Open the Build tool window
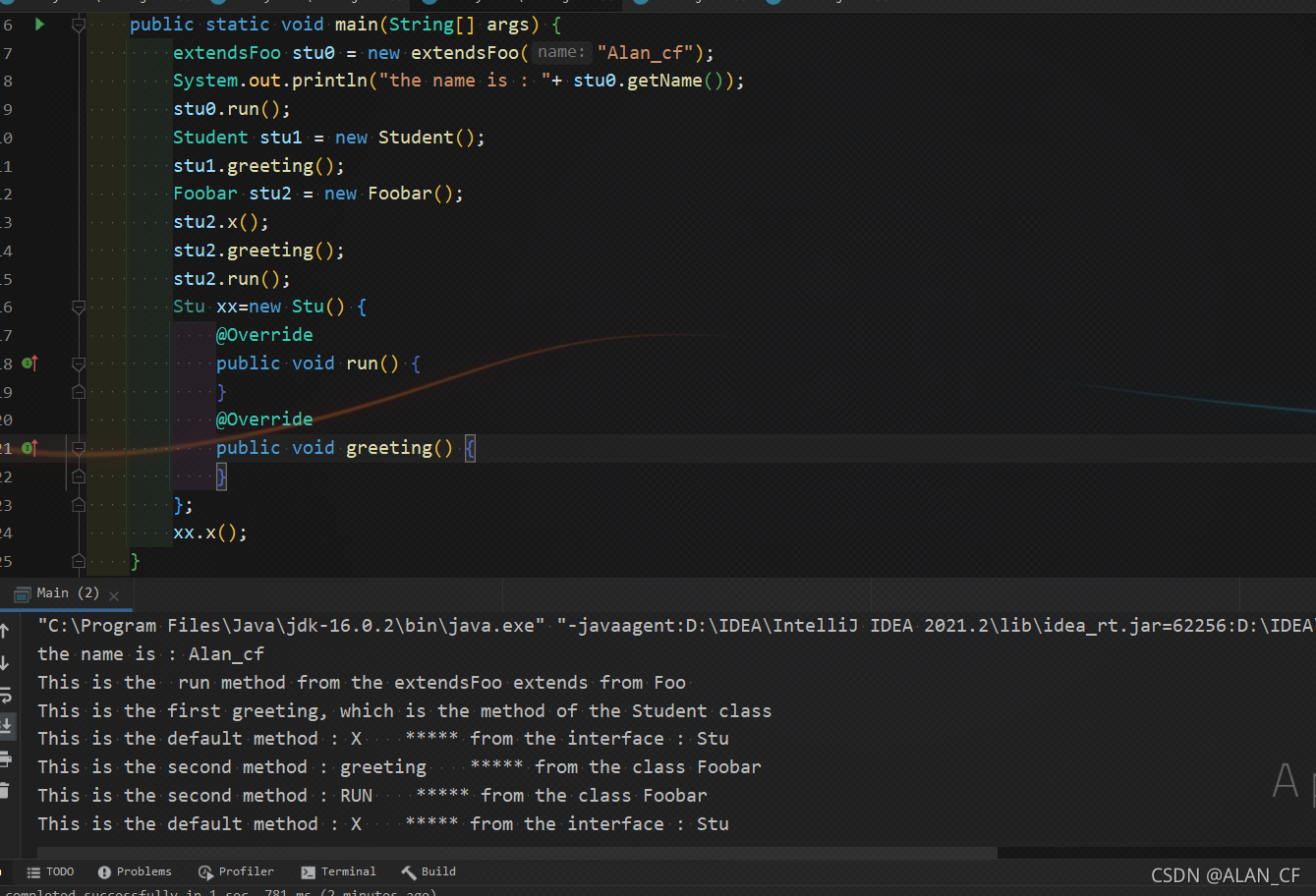Image resolution: width=1316 pixels, height=896 pixels. click(x=429, y=871)
